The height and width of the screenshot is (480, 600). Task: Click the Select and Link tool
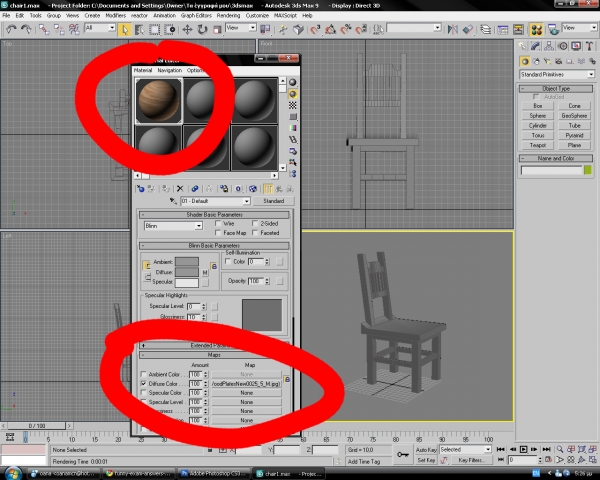point(44,29)
